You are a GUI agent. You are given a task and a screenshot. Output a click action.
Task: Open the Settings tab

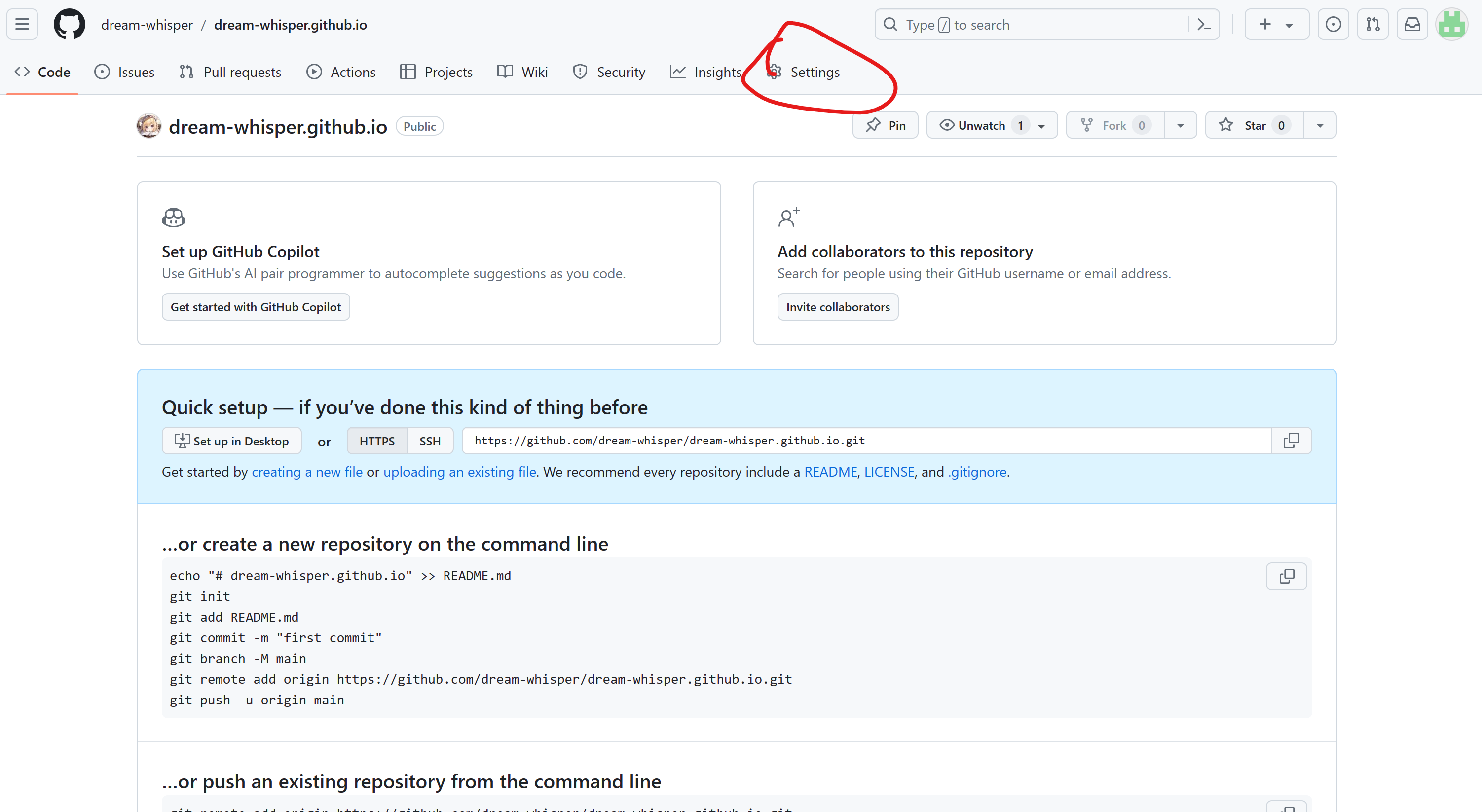point(805,72)
